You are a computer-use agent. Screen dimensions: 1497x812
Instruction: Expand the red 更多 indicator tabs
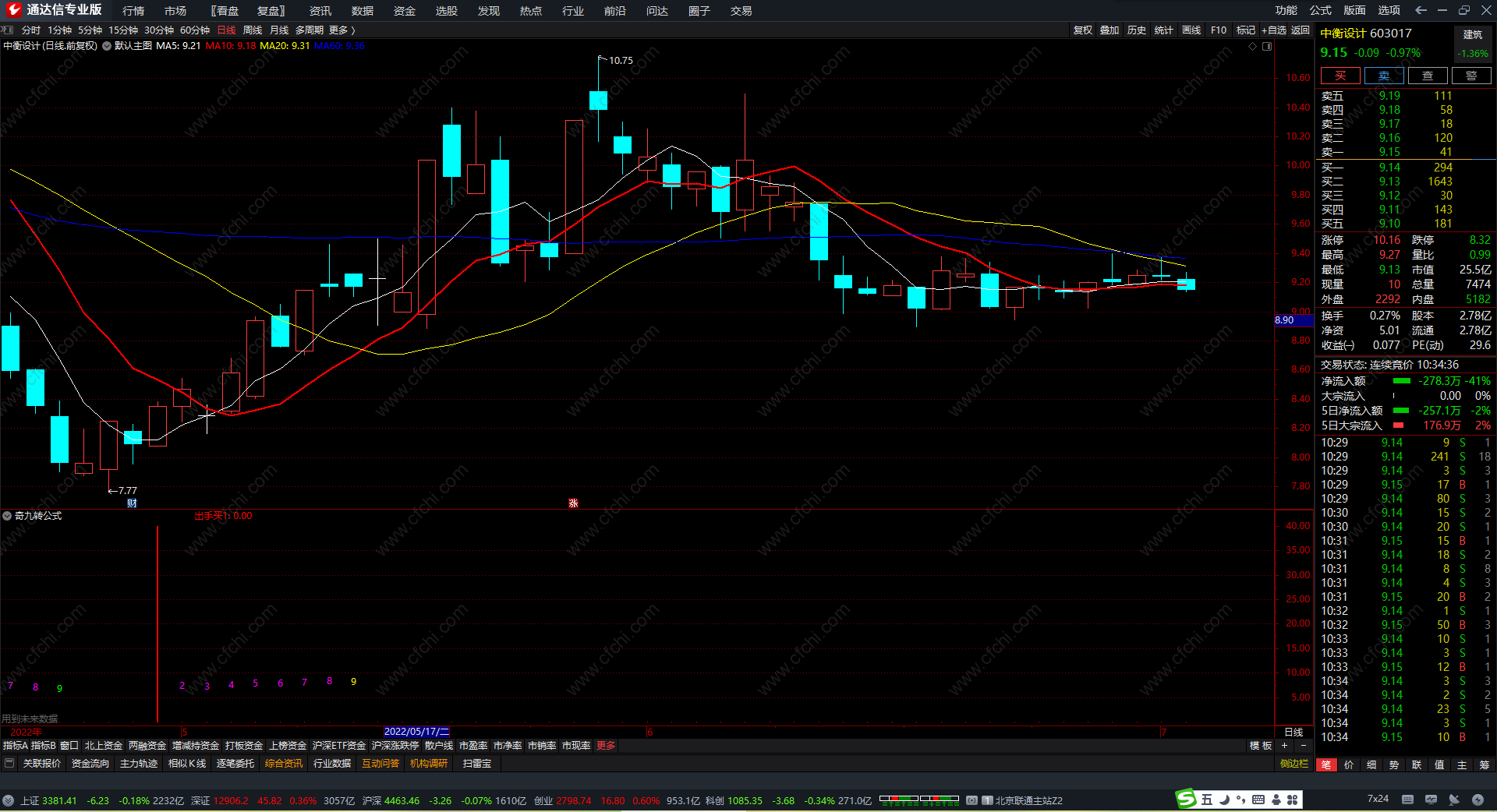tap(606, 746)
